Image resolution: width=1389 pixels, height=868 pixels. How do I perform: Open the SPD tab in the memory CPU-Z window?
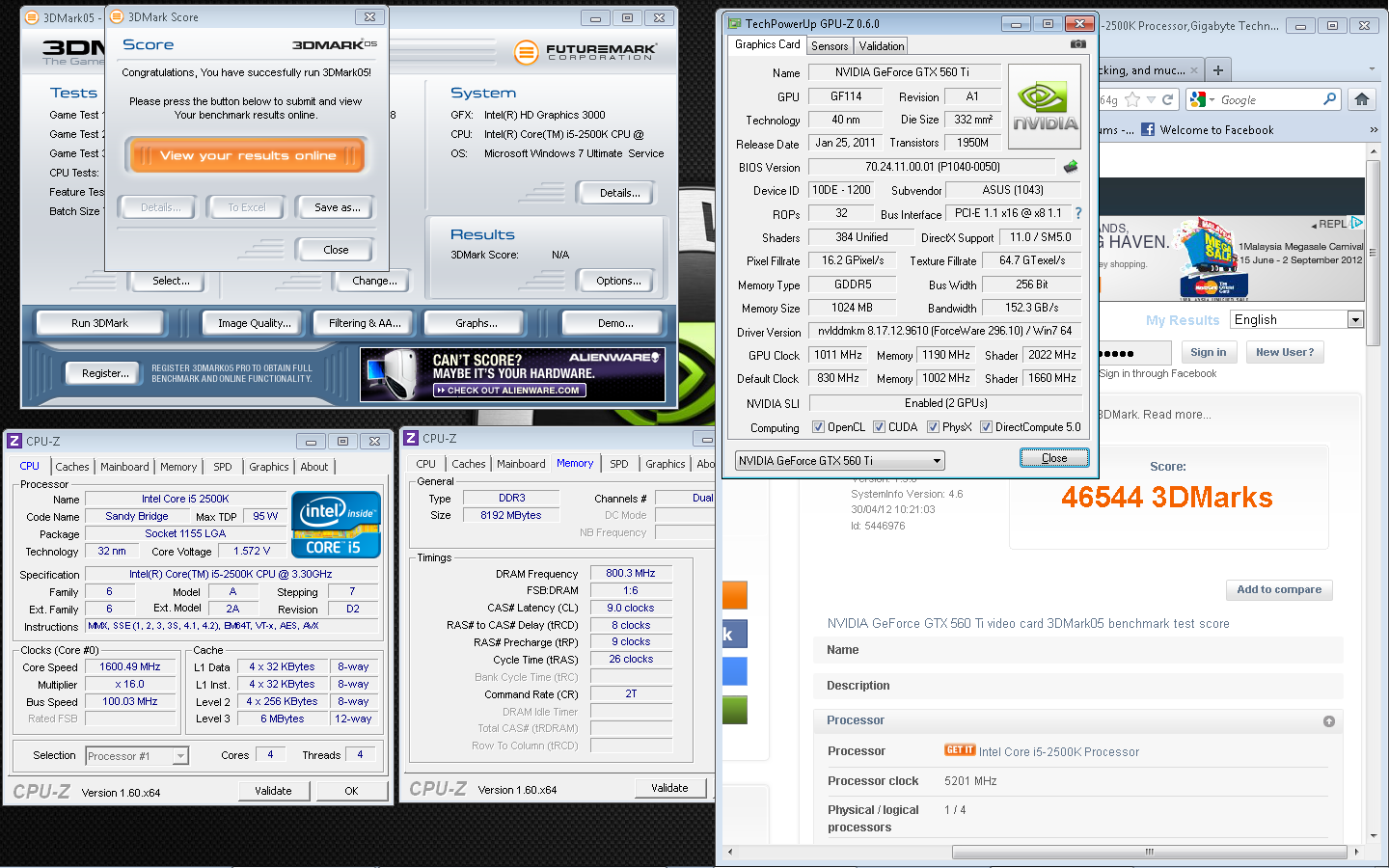pyautogui.click(x=619, y=464)
